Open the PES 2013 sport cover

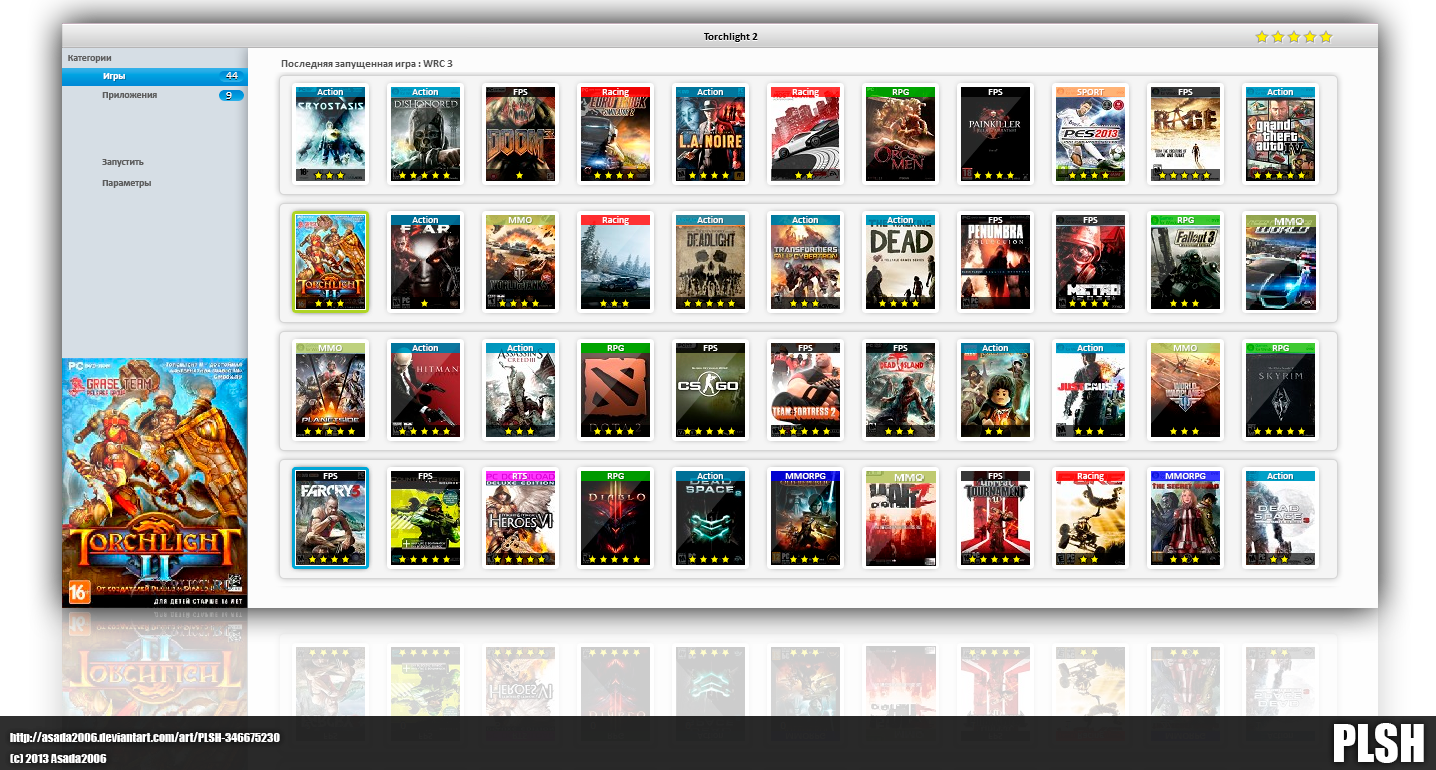click(1090, 134)
